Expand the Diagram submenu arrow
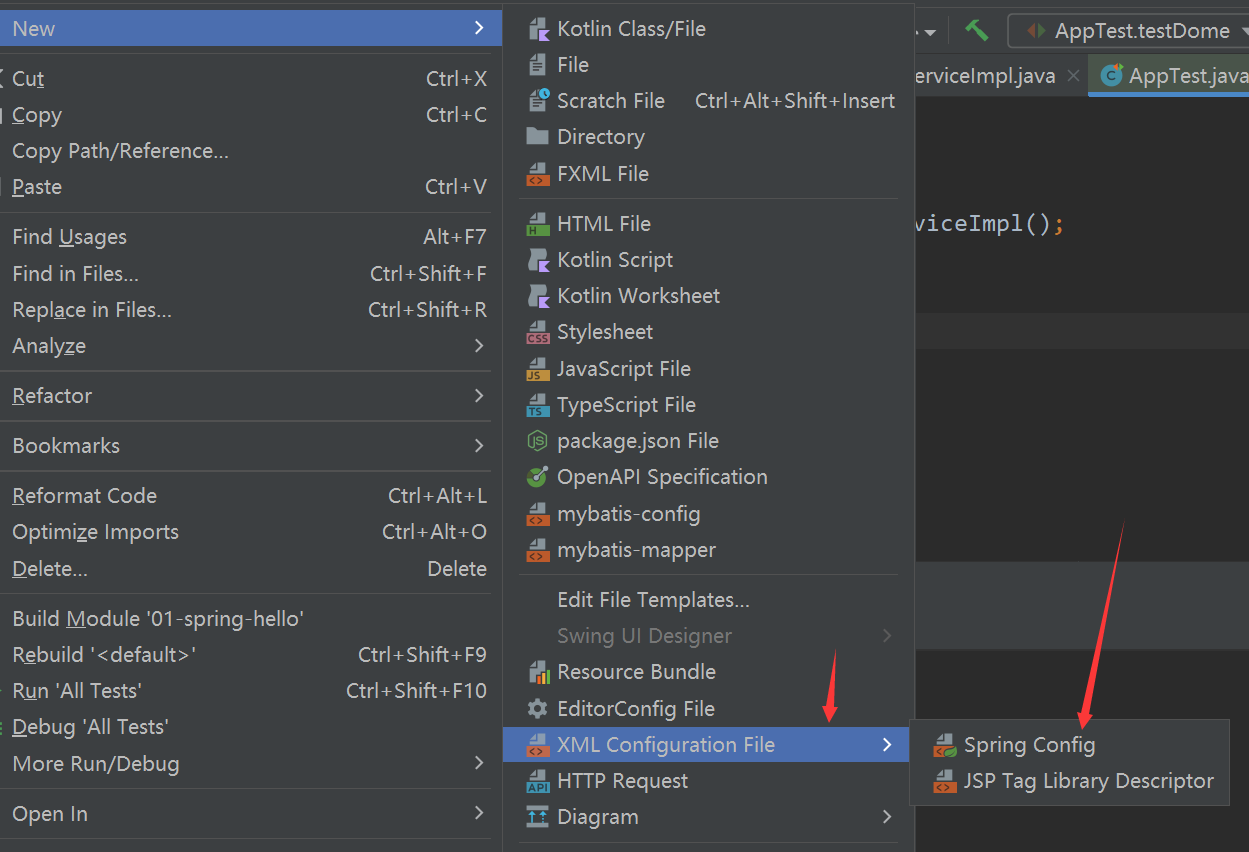Viewport: 1249px width, 852px height. coord(886,817)
